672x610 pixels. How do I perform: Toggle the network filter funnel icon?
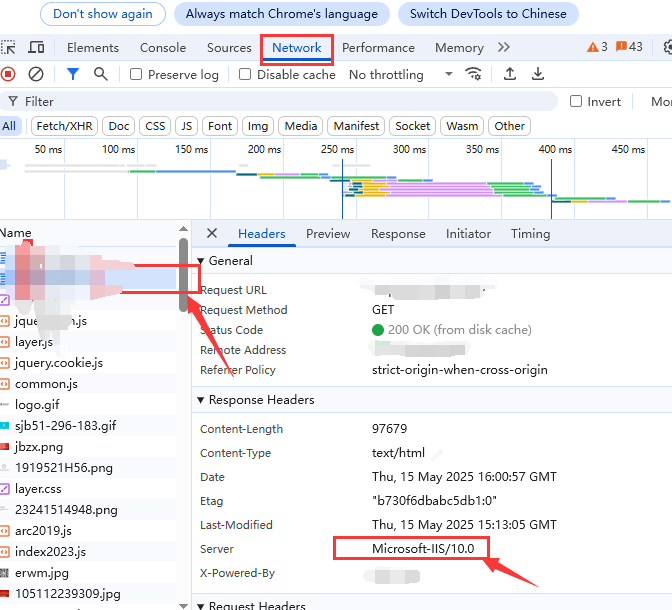point(73,74)
